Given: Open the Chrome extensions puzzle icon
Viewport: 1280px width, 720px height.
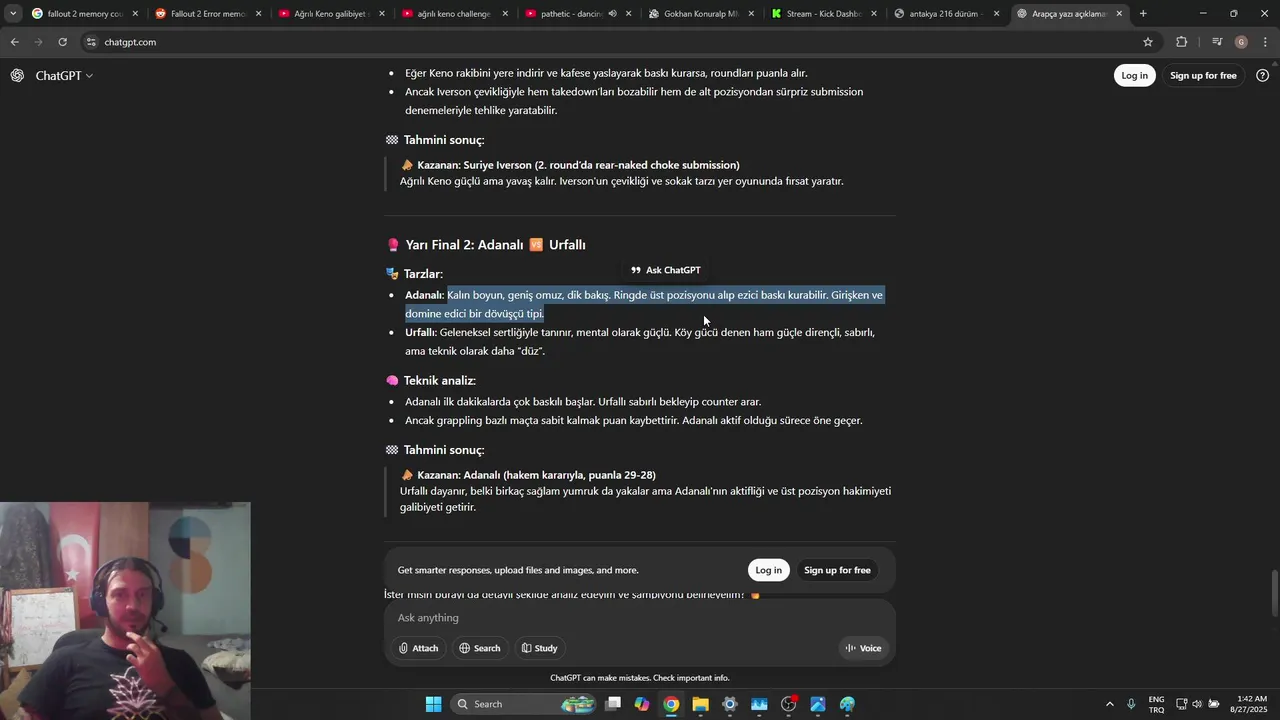Looking at the screenshot, I should [1182, 42].
